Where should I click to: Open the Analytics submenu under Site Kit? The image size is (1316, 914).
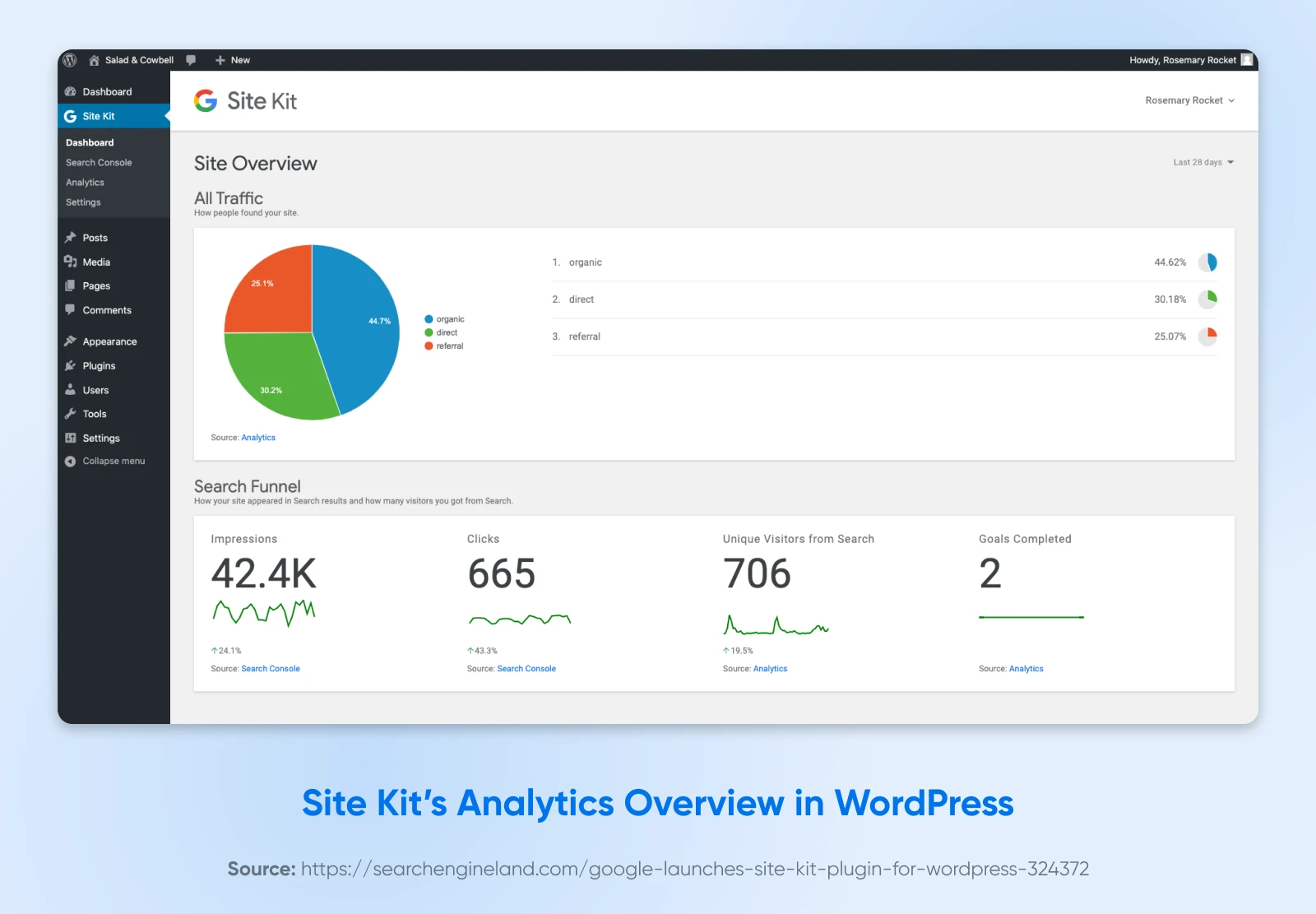tap(85, 183)
